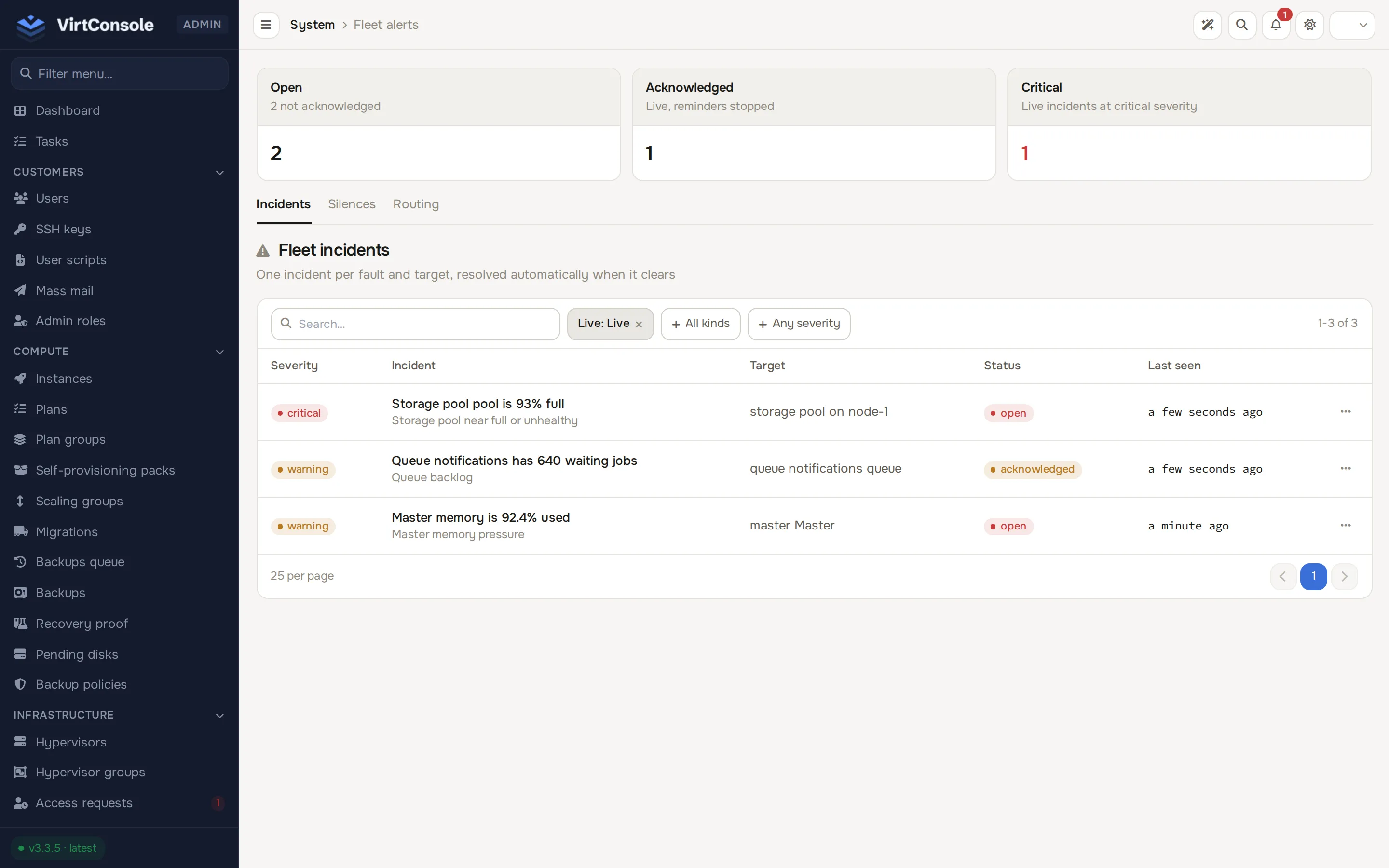The height and width of the screenshot is (868, 1389).
Task: Open SSH keys in sidebar
Action: [120, 229]
